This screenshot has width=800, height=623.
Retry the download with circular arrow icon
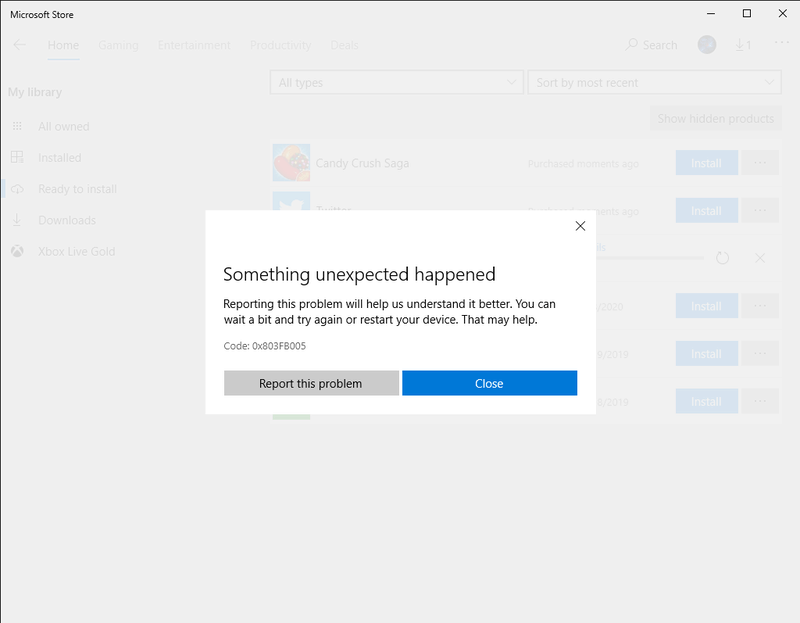(722, 258)
